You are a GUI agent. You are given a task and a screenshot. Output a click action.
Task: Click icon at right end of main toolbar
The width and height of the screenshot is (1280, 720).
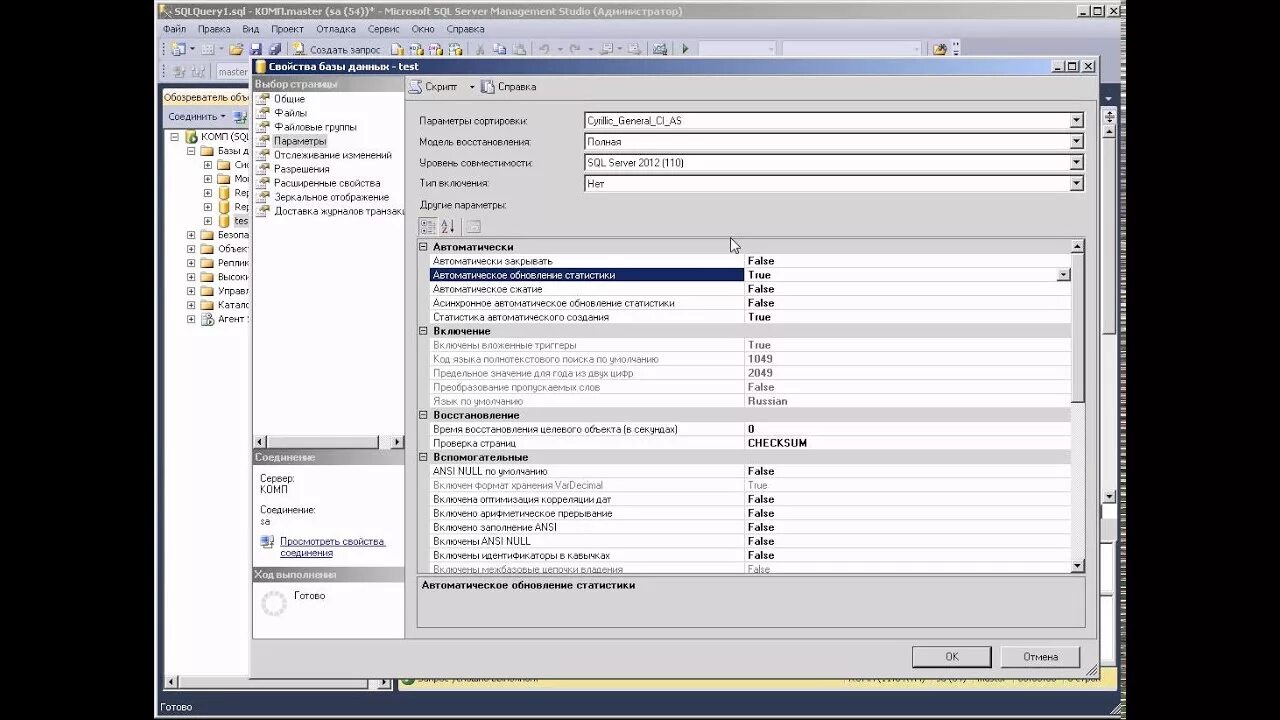[939, 48]
